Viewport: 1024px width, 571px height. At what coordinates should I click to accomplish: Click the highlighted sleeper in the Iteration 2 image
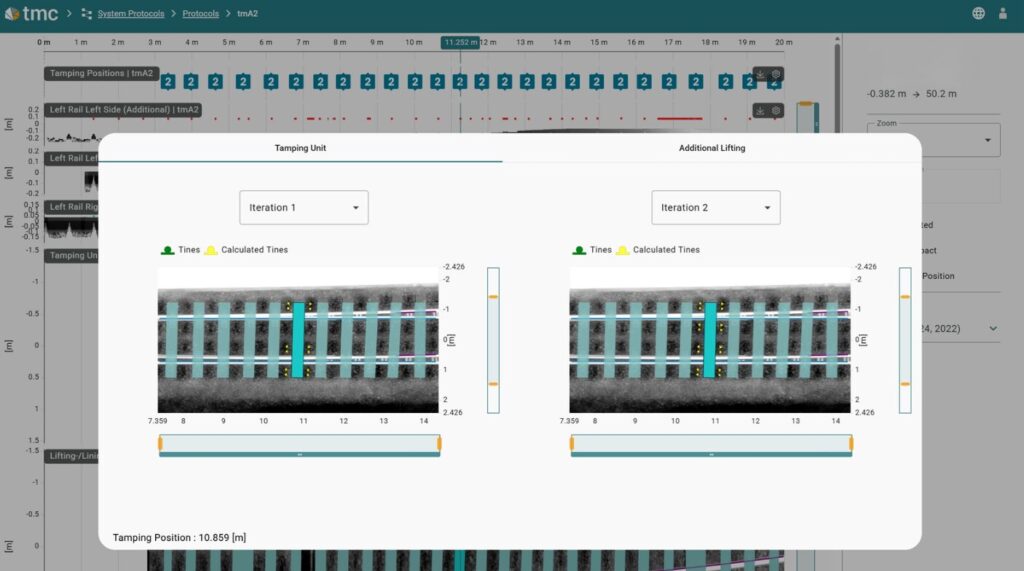tap(710, 340)
